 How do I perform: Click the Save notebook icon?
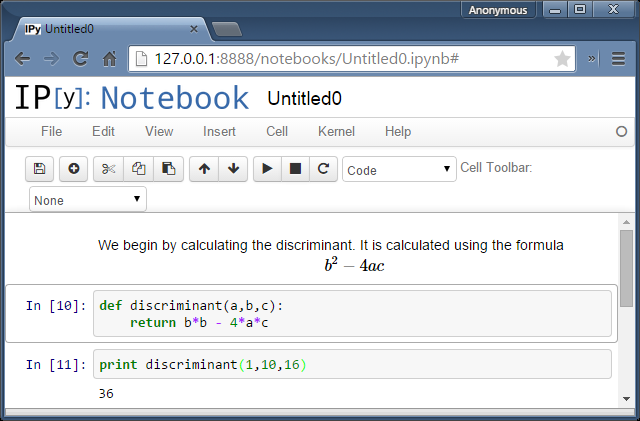[39, 169]
